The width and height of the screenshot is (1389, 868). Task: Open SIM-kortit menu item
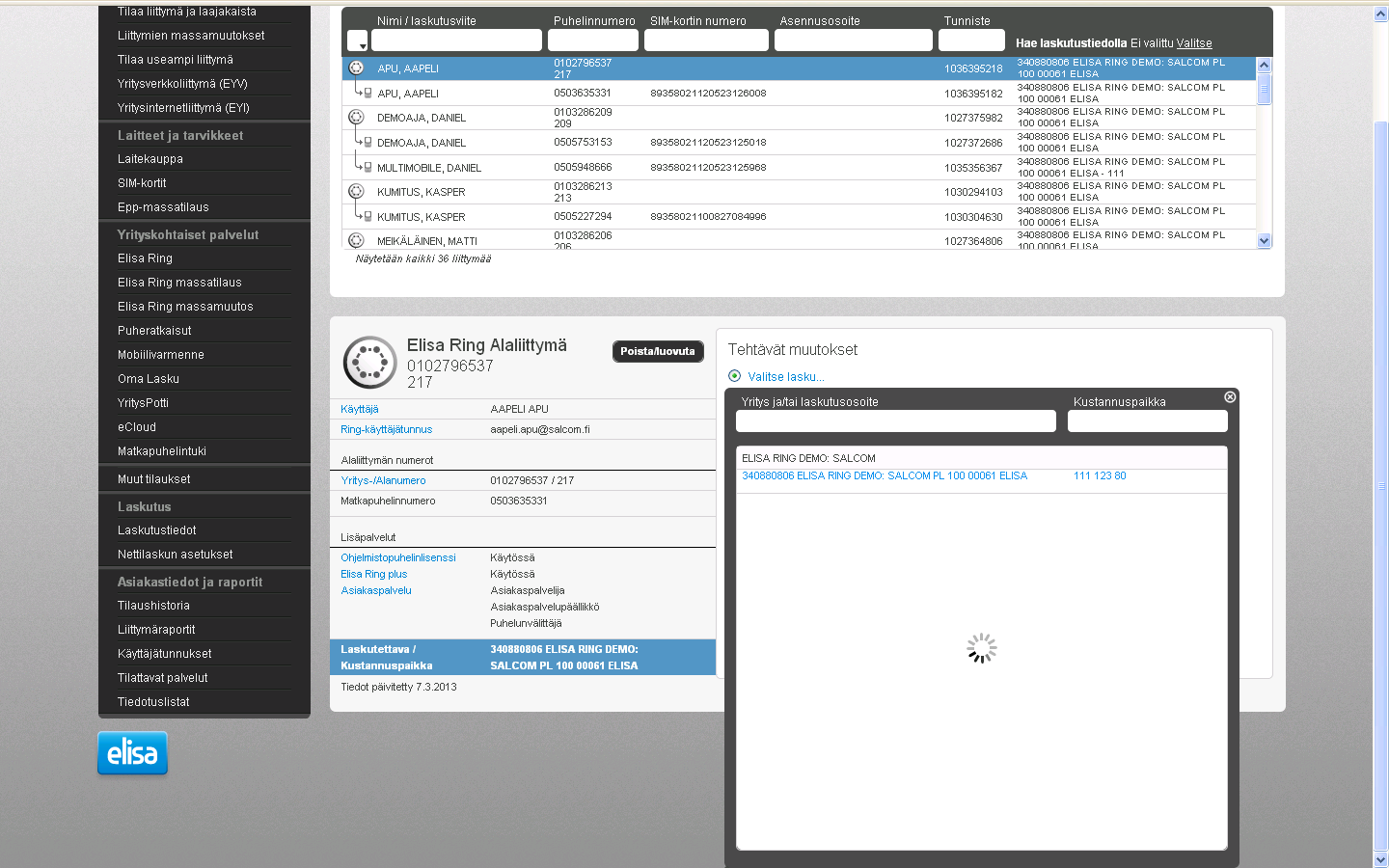coord(142,183)
